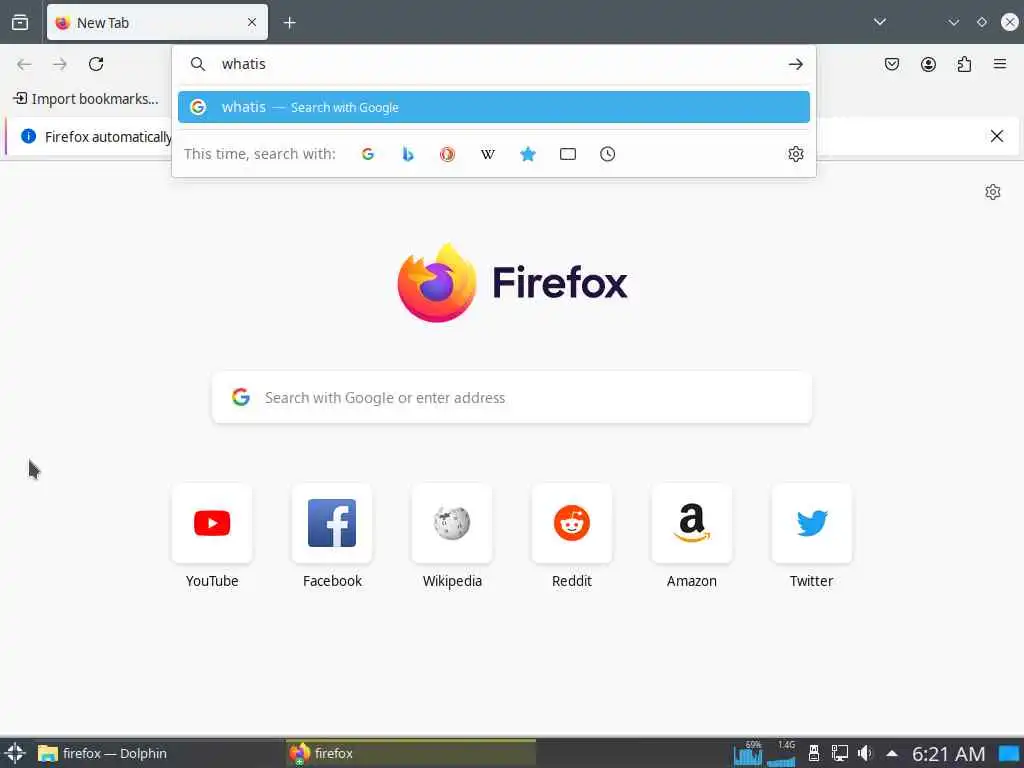Viewport: 1024px width, 768px height.
Task: Select the New Tab tab
Action: tap(157, 22)
